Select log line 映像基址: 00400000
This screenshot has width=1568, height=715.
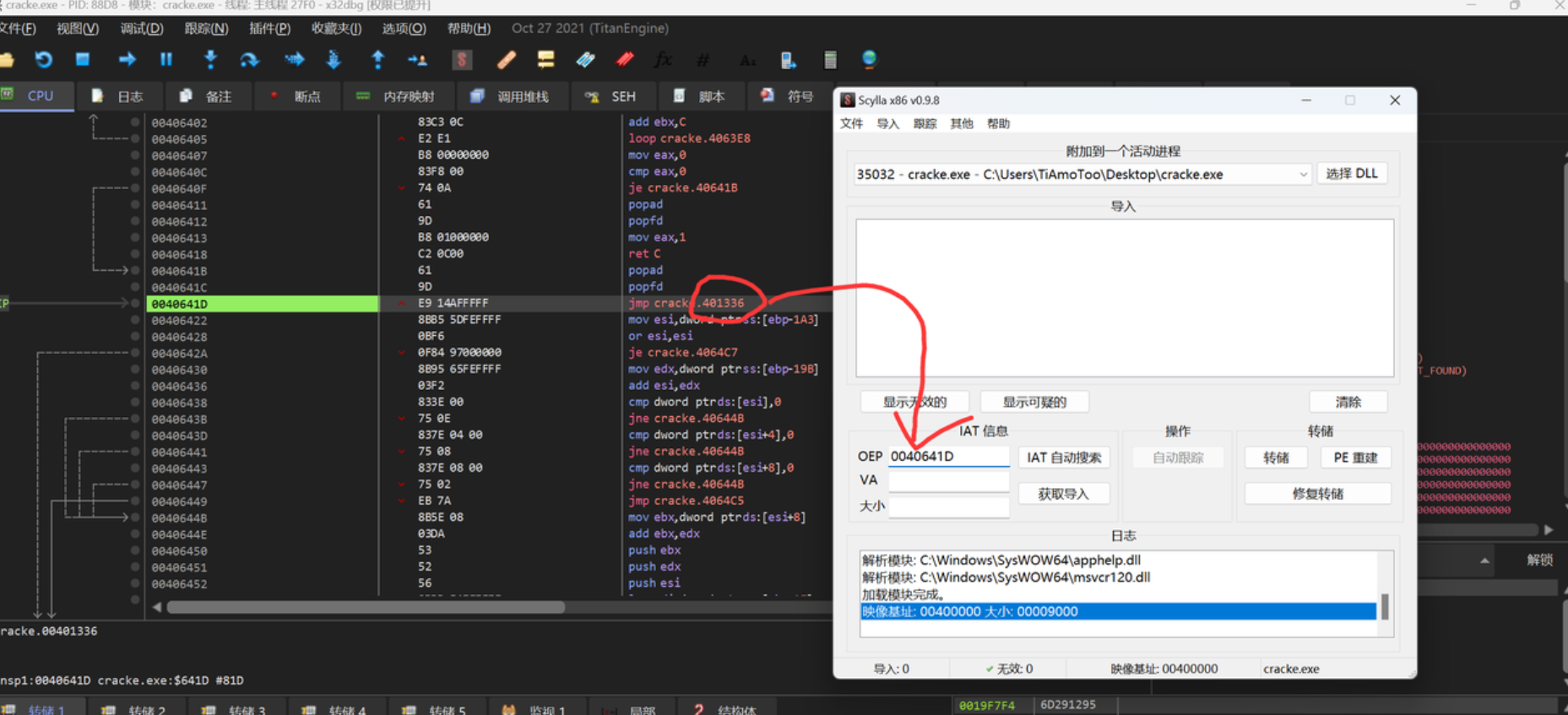click(x=1118, y=612)
